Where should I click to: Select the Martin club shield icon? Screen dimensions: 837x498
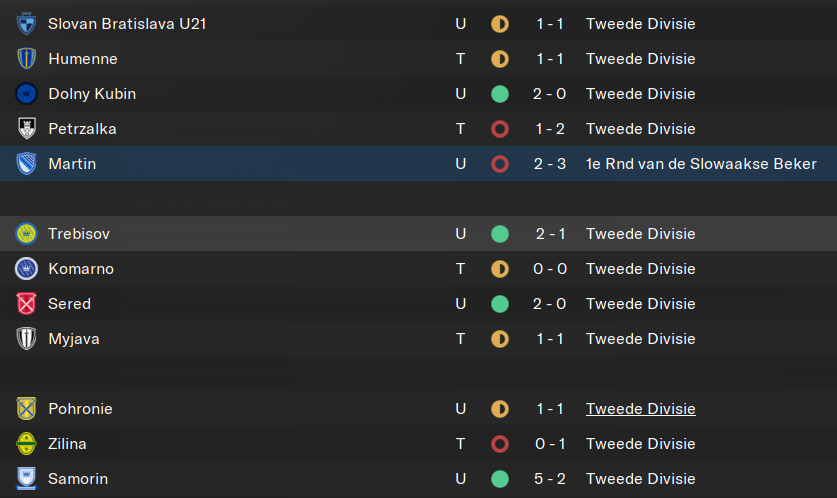click(x=26, y=164)
